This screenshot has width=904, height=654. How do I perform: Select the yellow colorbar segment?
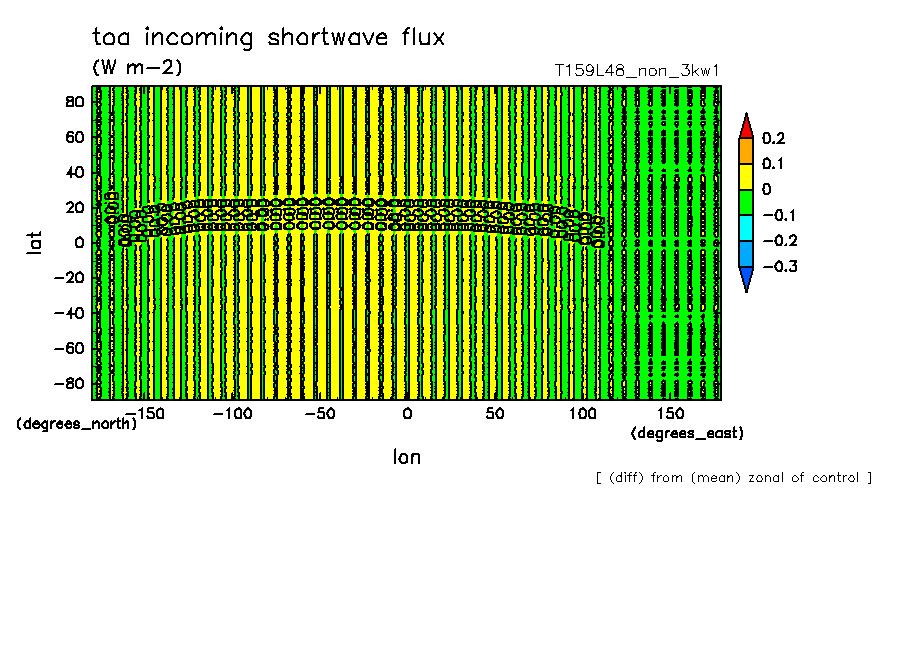[746, 177]
